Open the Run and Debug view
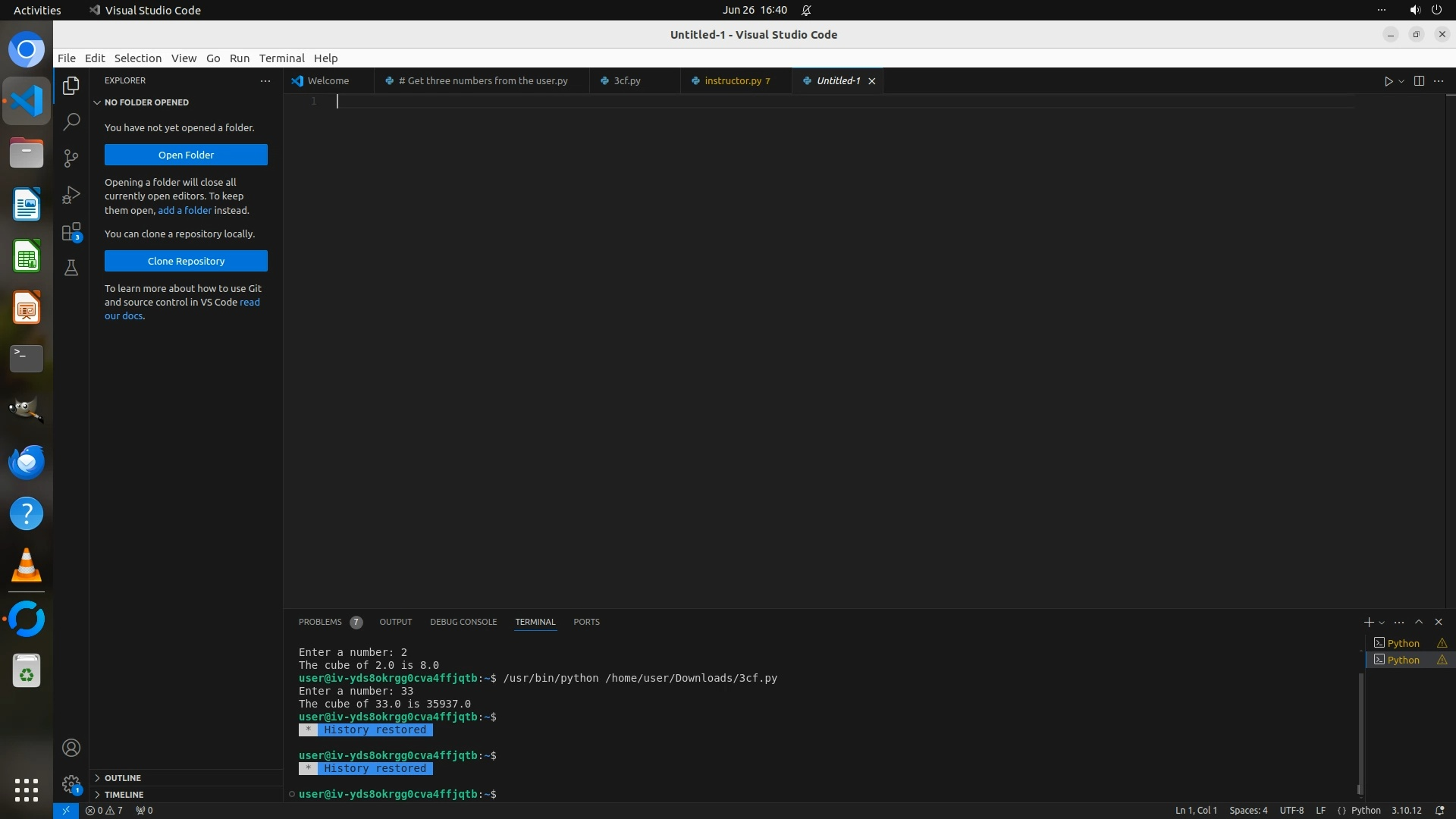The width and height of the screenshot is (1456, 819). coord(71,195)
